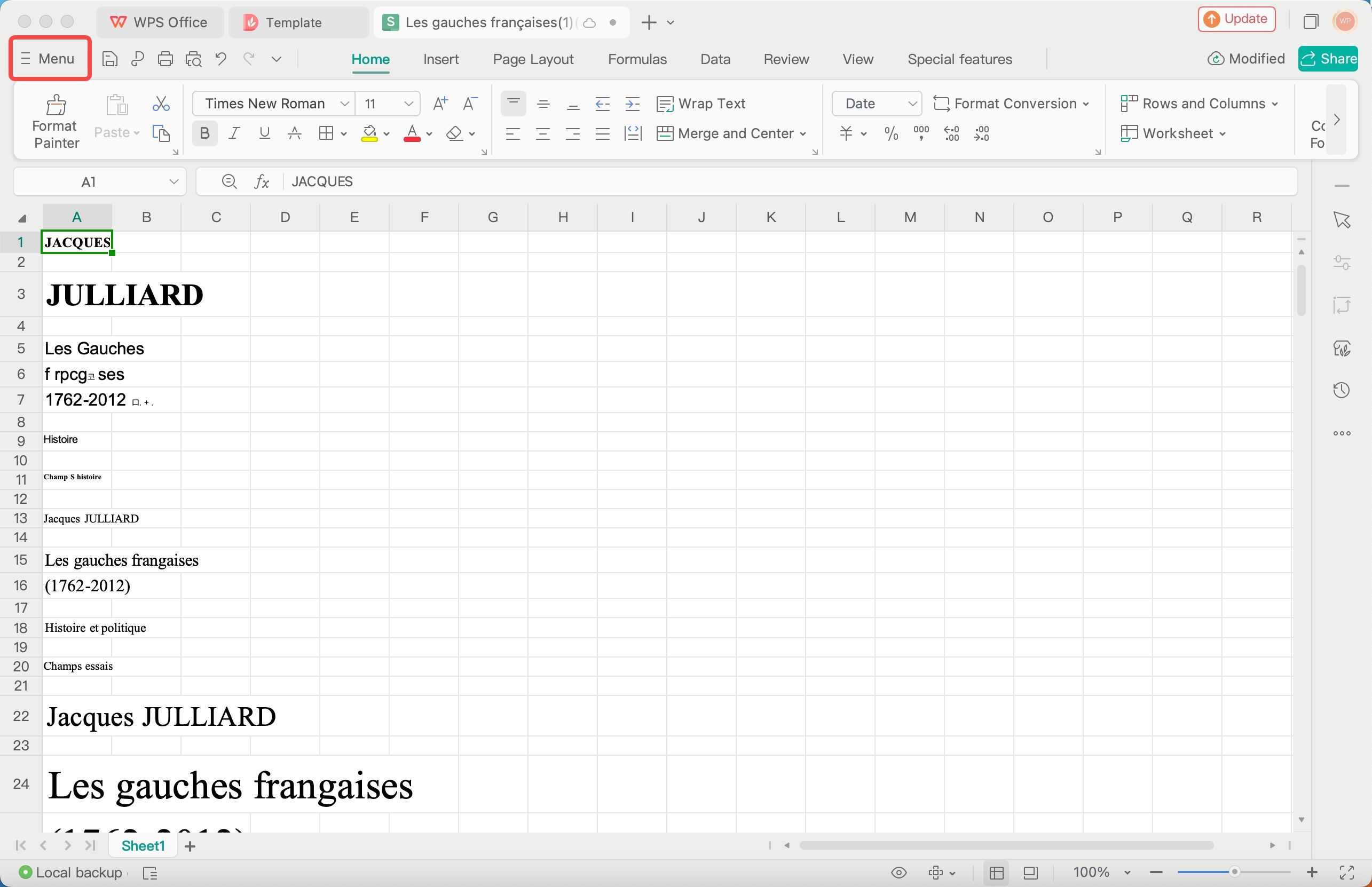The width and height of the screenshot is (1372, 887).
Task: Enter full screen view icon
Action: [x=1347, y=873]
